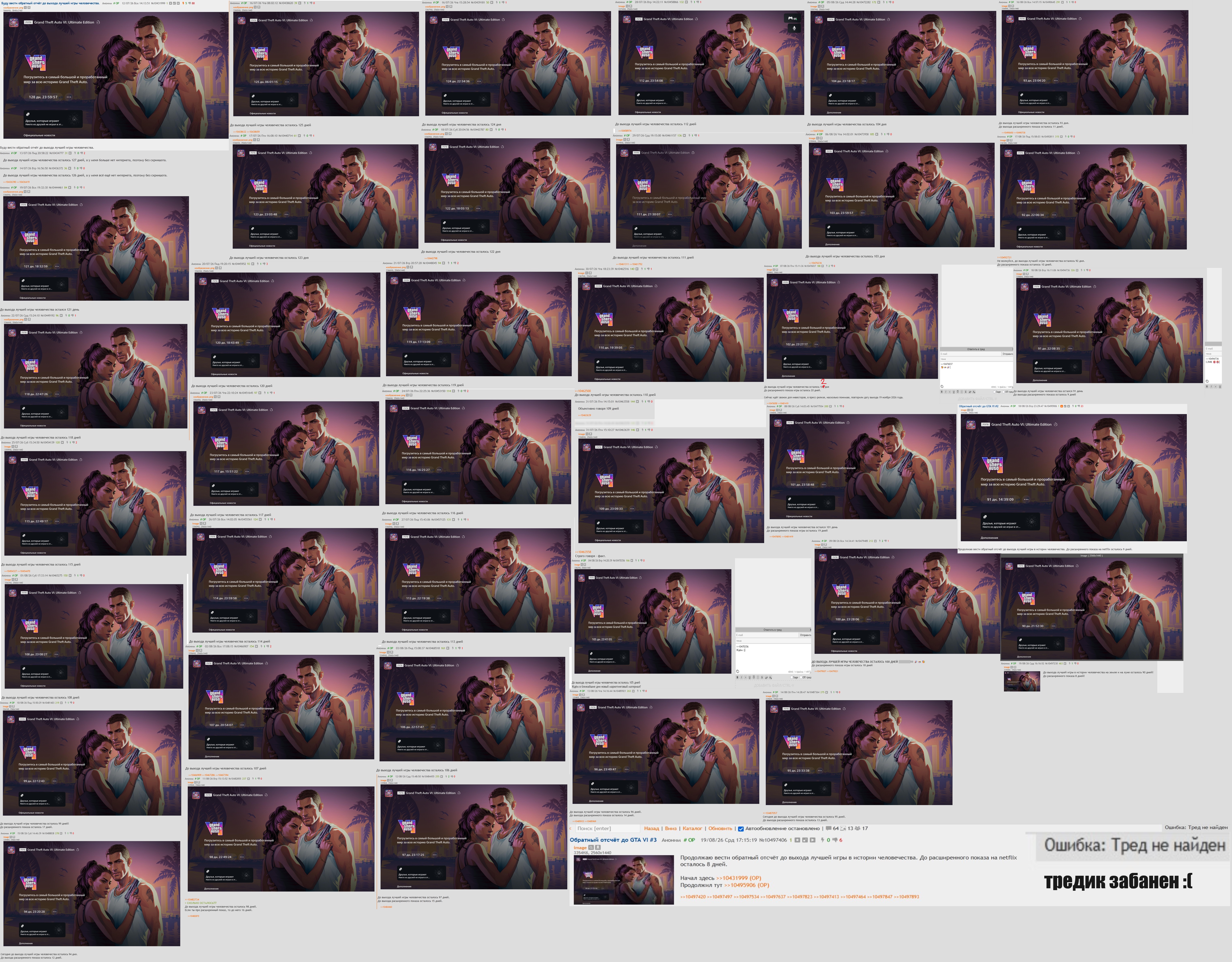Image resolution: width=1232 pixels, height=962 pixels.
Task: Click the Отправить button beside the "Ждём" reply
Action: (805, 635)
